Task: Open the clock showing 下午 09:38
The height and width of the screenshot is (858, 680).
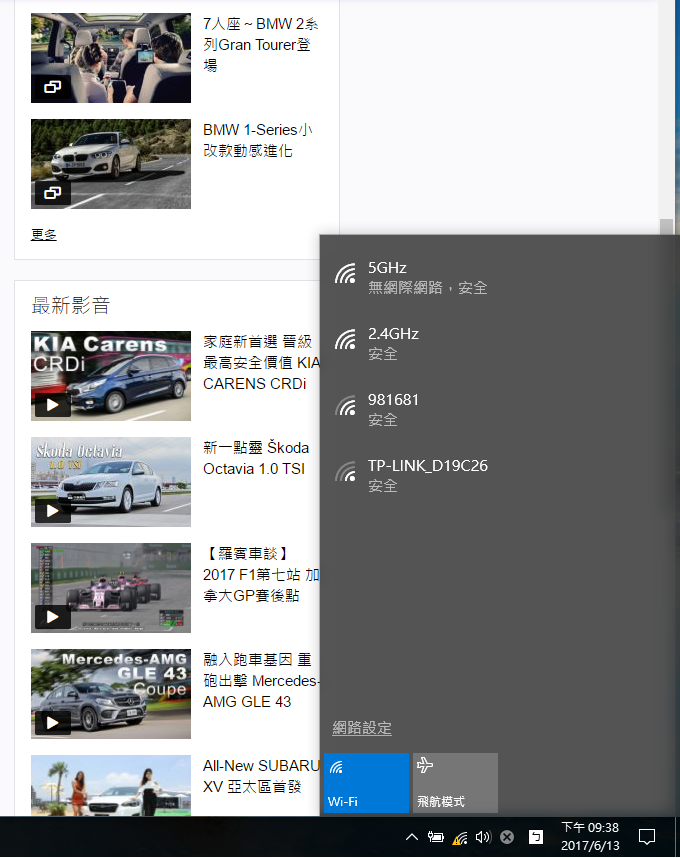Action: pyautogui.click(x=590, y=837)
